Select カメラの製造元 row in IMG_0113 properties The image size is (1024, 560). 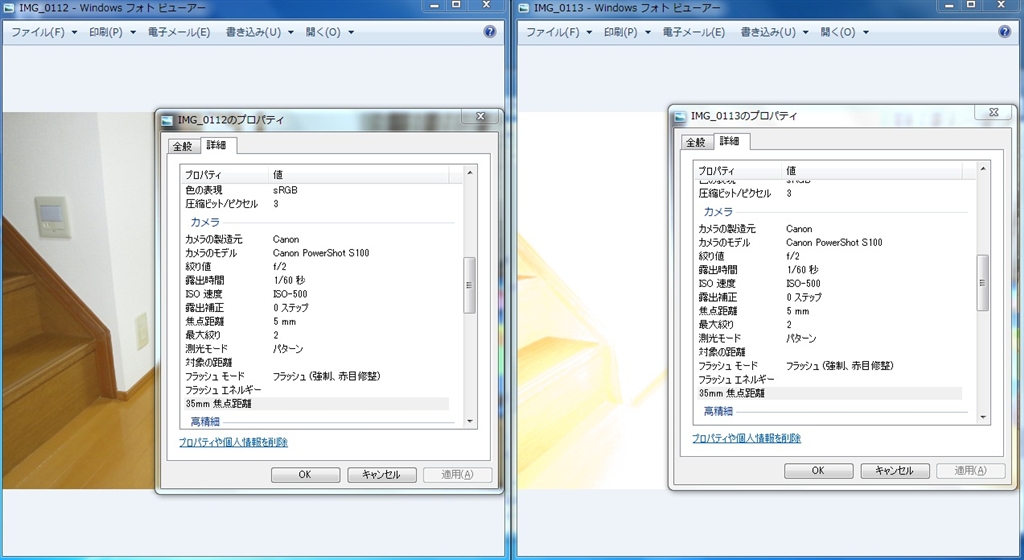click(829, 228)
